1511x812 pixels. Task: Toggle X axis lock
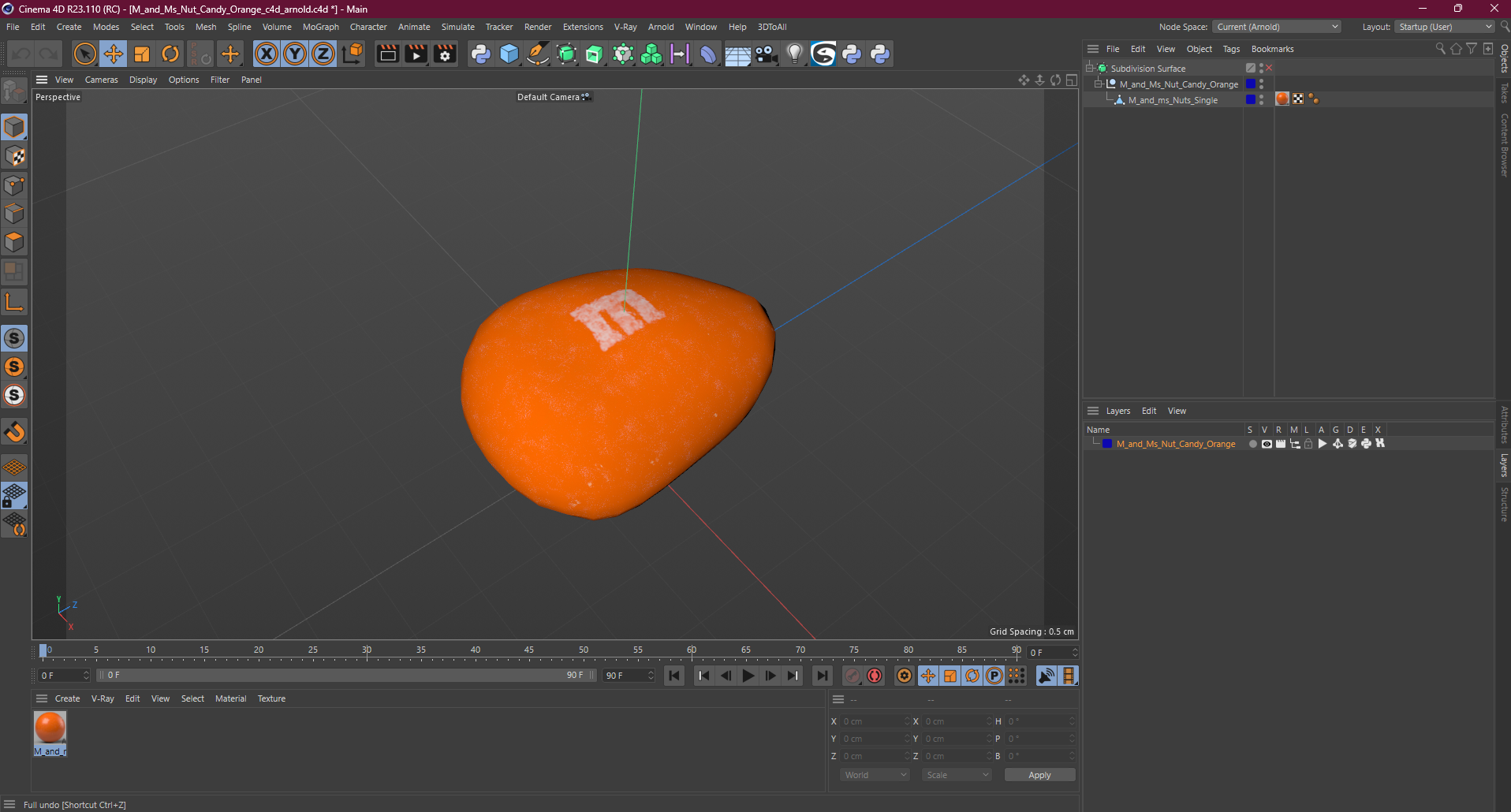tap(267, 54)
